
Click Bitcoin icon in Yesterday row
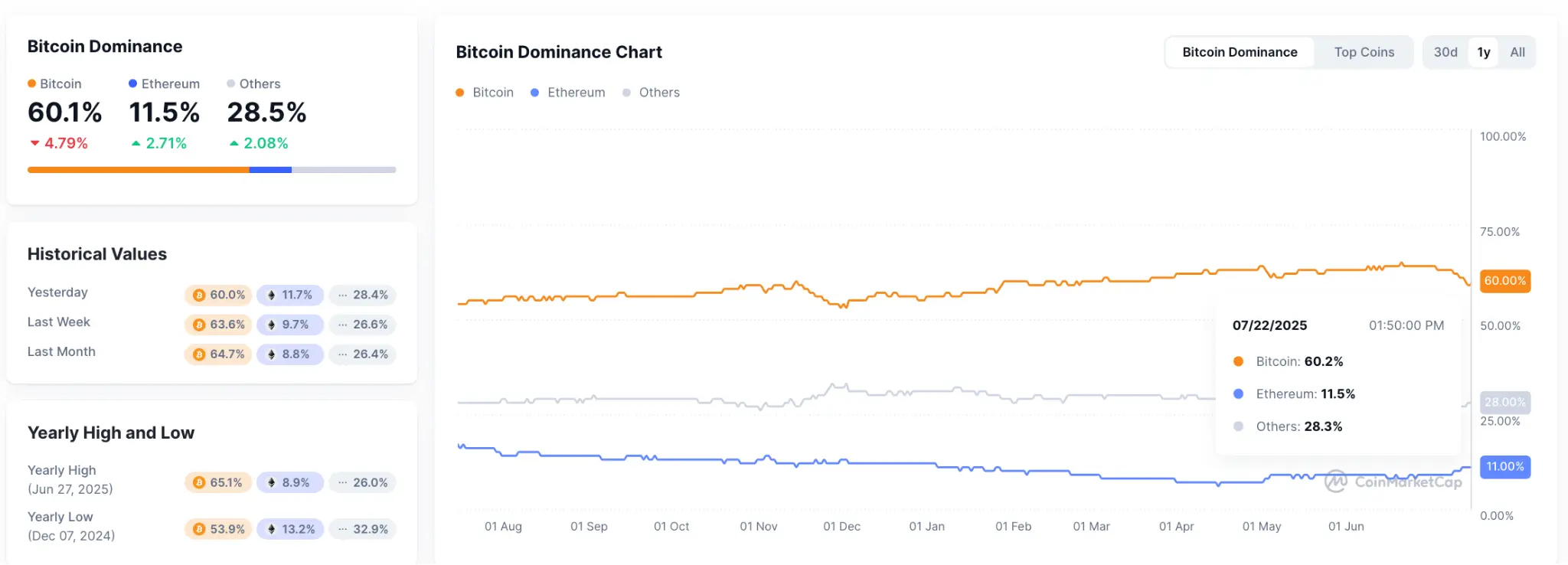point(199,296)
